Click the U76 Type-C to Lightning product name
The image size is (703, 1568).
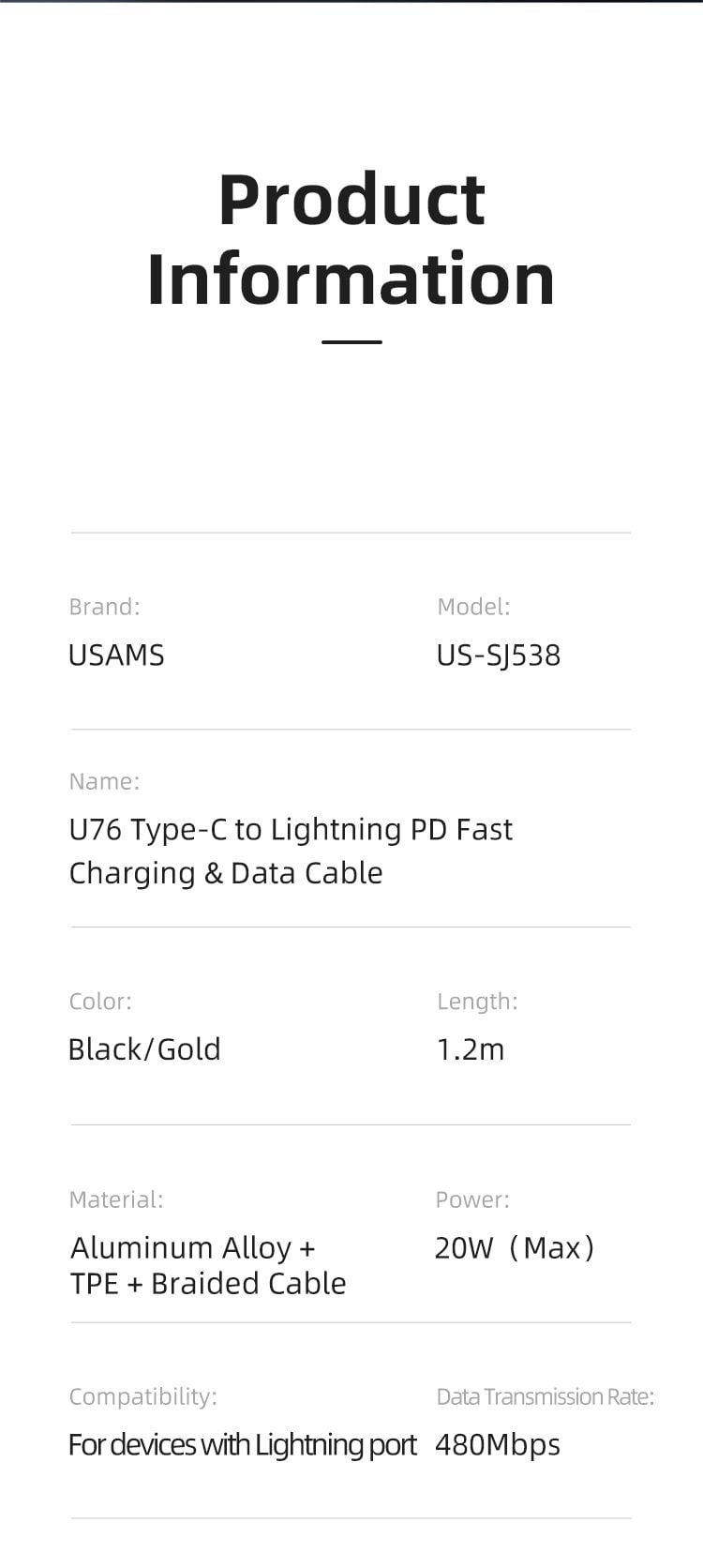point(291,851)
